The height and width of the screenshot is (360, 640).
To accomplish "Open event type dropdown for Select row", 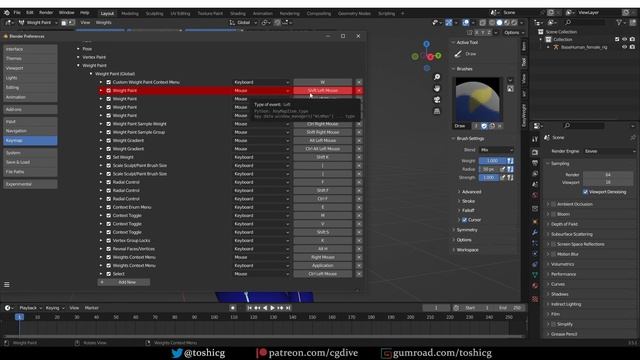I will (261, 274).
